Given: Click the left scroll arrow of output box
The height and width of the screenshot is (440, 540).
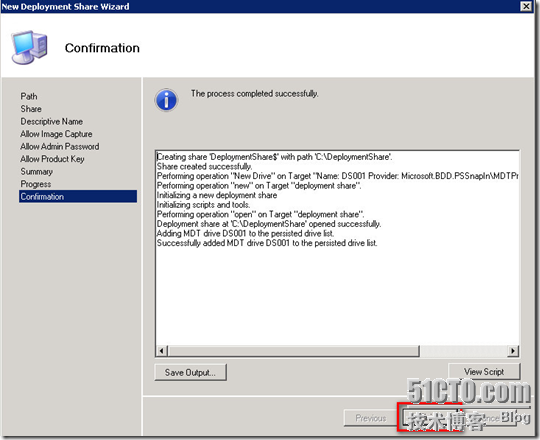Looking at the screenshot, I should 162,351.
